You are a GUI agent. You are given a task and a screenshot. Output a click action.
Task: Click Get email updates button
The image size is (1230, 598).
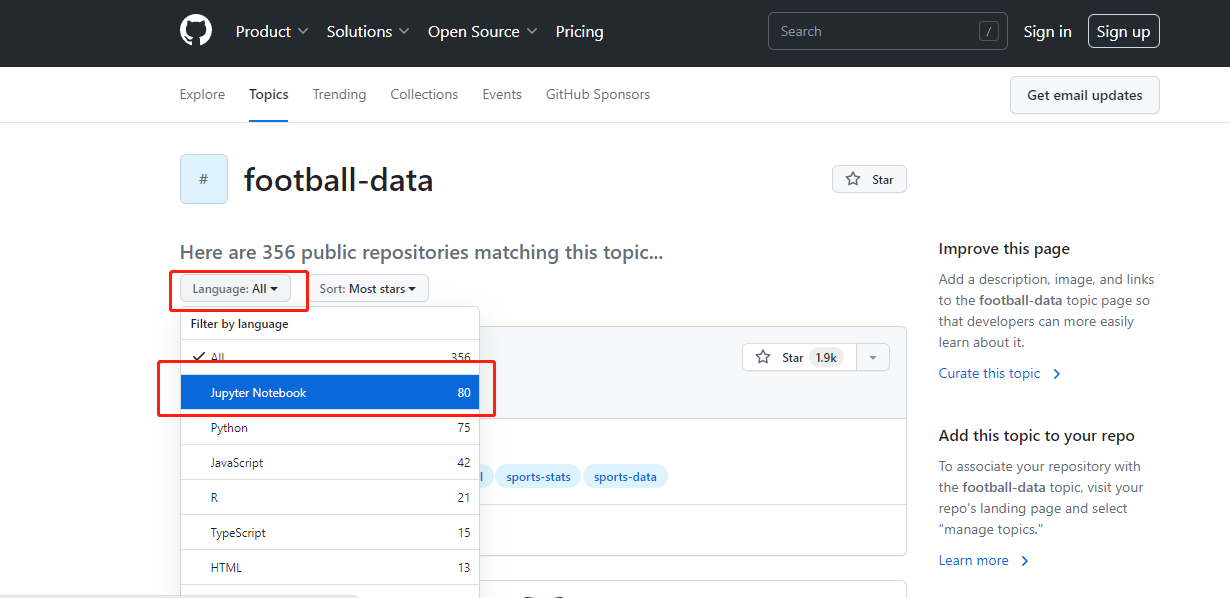coord(1084,95)
